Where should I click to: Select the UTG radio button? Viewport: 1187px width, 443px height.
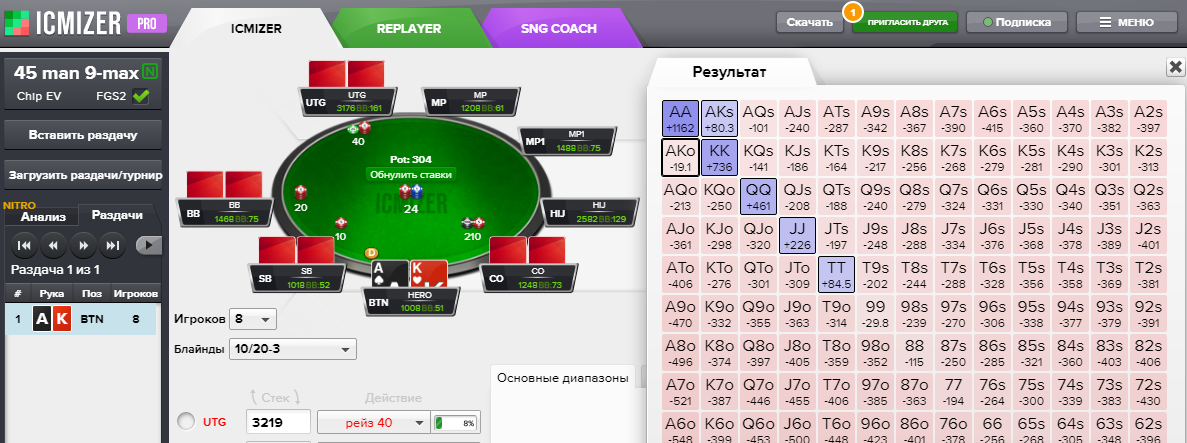point(185,421)
